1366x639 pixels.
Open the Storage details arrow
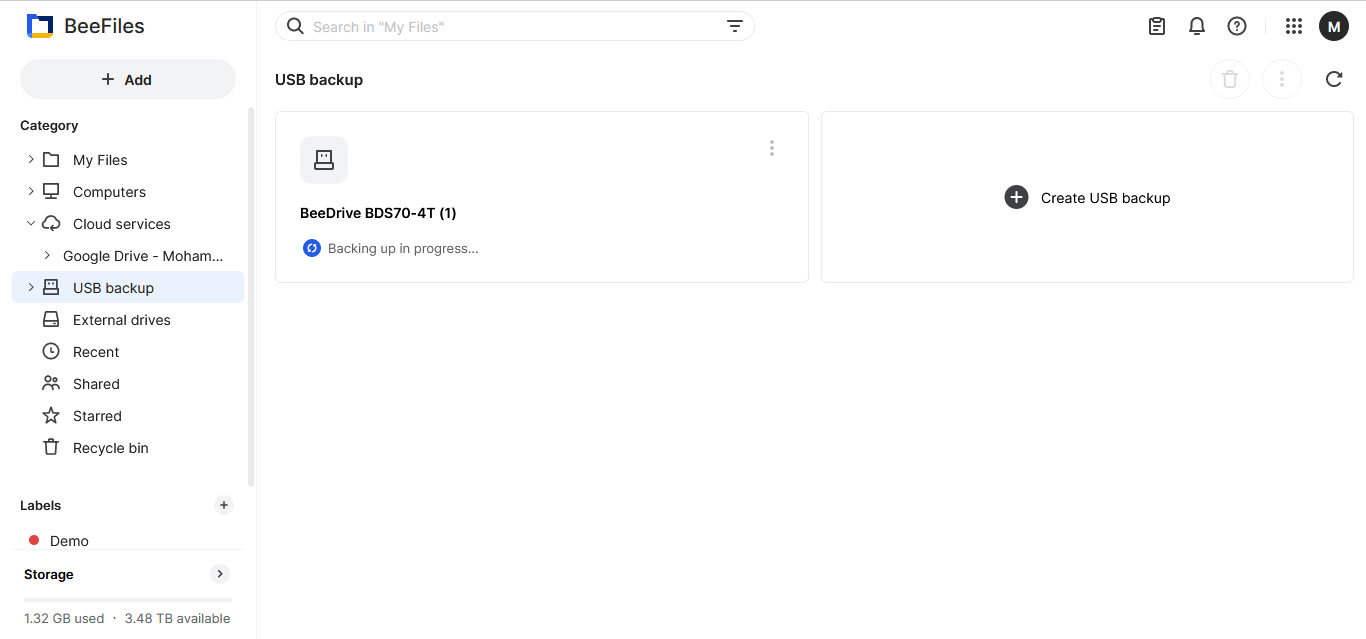[x=220, y=574]
